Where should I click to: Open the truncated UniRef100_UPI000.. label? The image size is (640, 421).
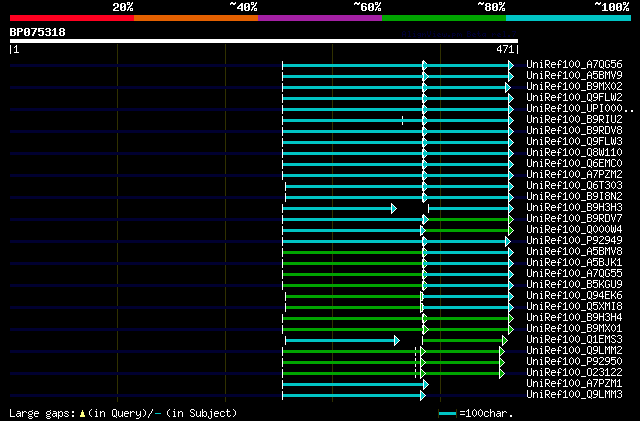[x=580, y=109]
